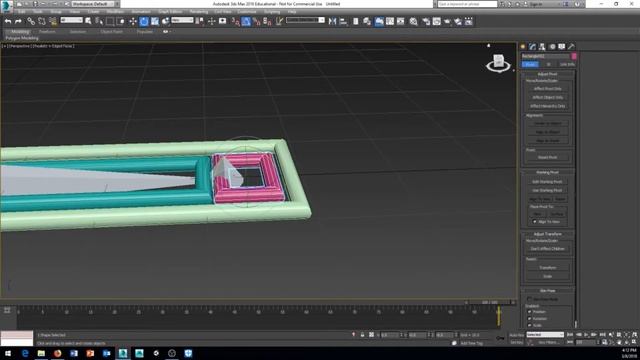Switch to the Modify command panel

[532, 47]
